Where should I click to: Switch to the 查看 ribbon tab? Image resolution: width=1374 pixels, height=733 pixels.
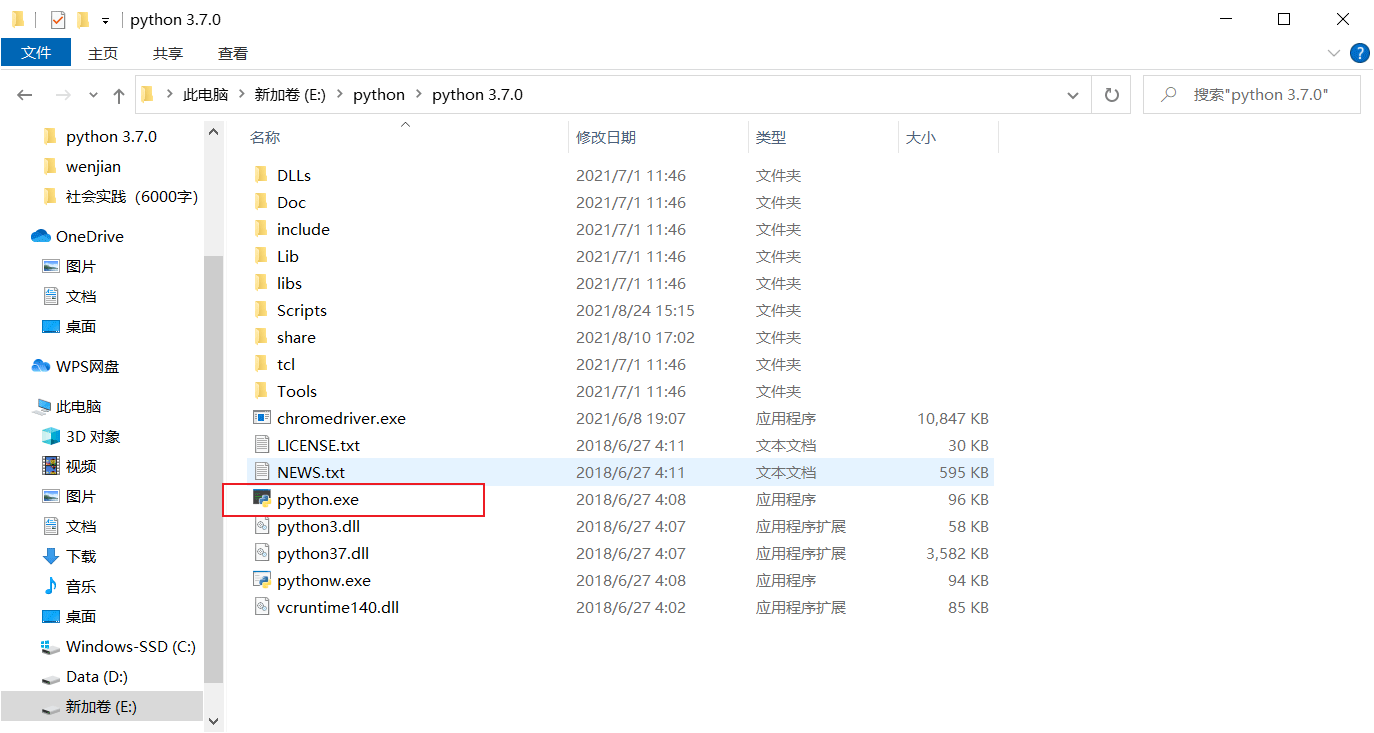(233, 53)
